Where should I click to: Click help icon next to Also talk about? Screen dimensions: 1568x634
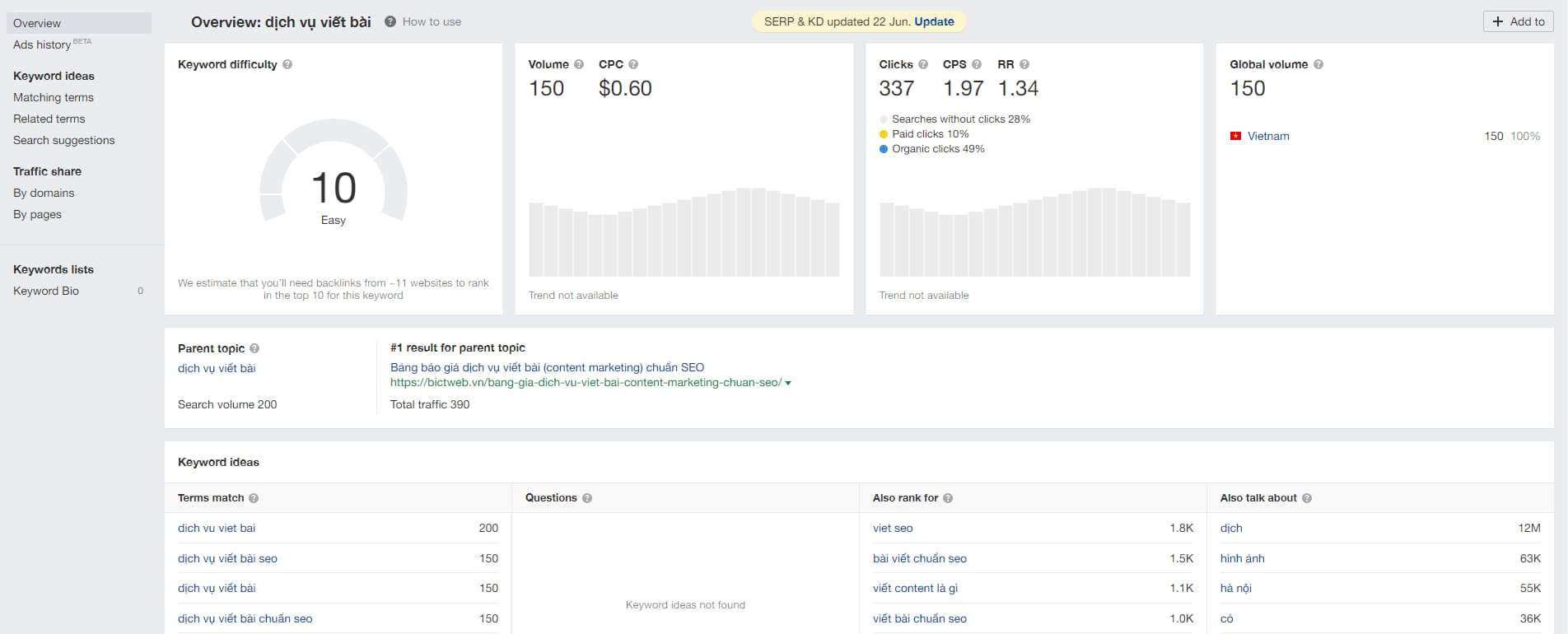(1307, 498)
